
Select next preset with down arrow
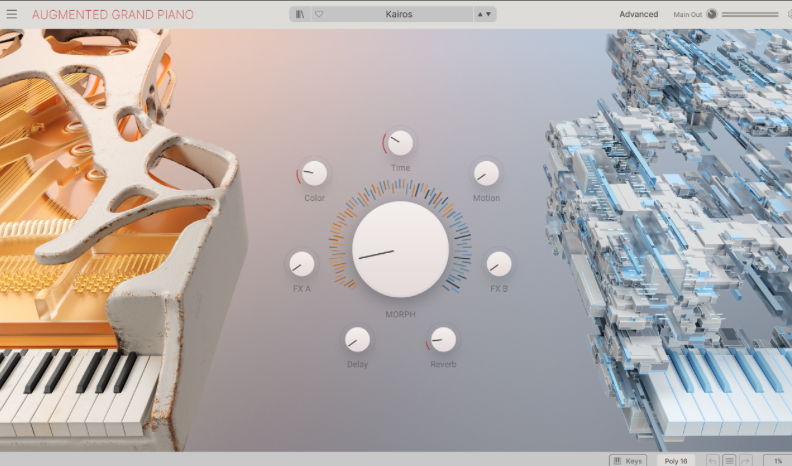coord(488,14)
